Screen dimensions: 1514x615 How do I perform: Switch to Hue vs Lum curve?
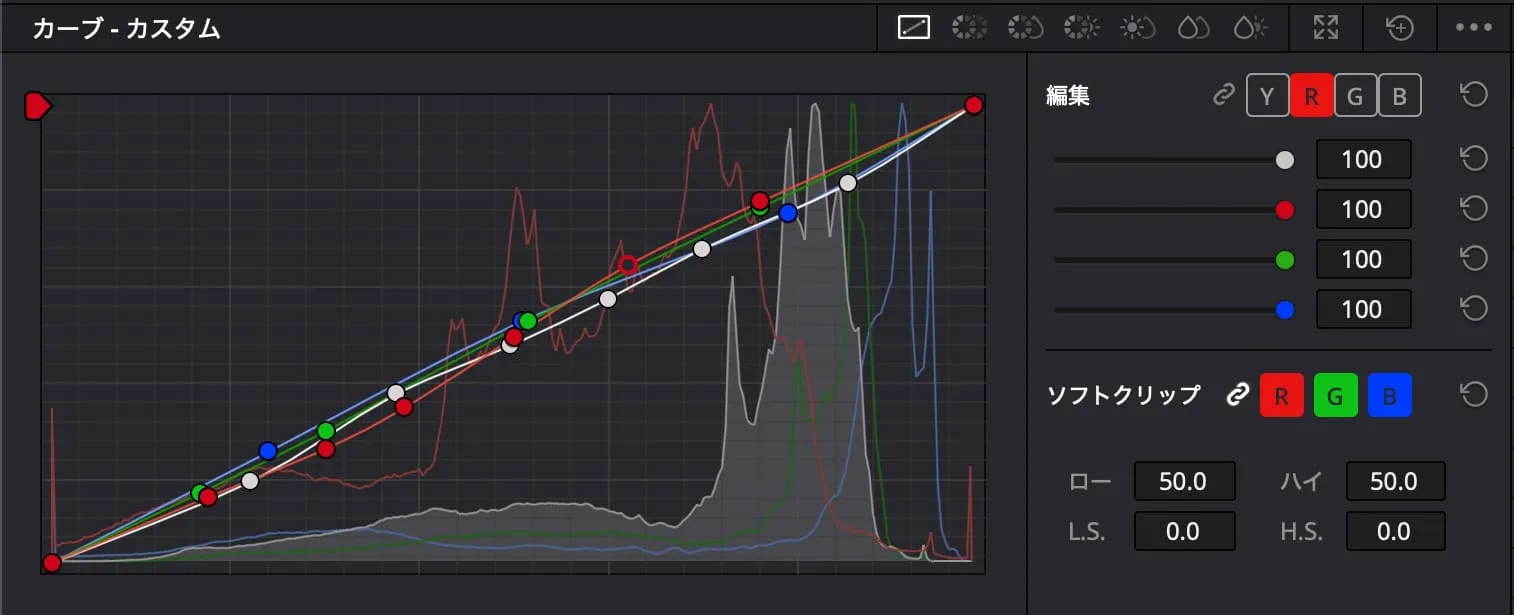pyautogui.click(x=1081, y=28)
